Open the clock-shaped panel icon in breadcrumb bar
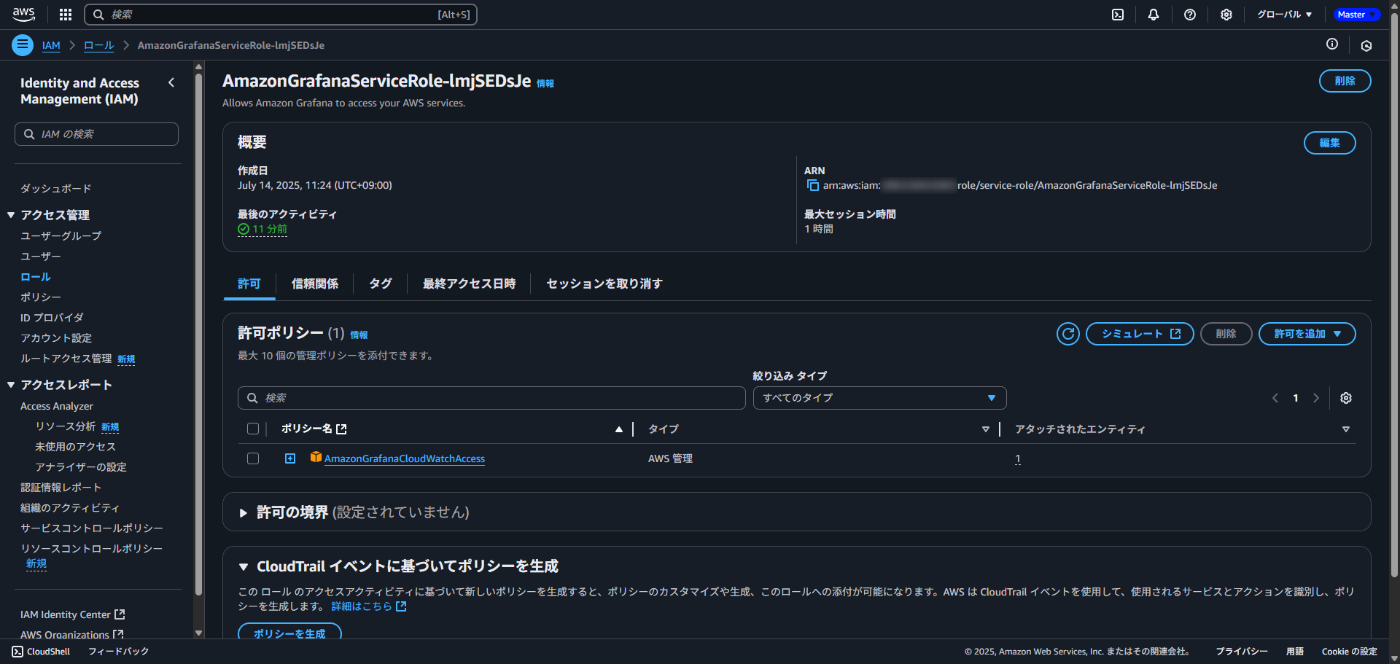This screenshot has width=1400, height=664. coord(1366,45)
